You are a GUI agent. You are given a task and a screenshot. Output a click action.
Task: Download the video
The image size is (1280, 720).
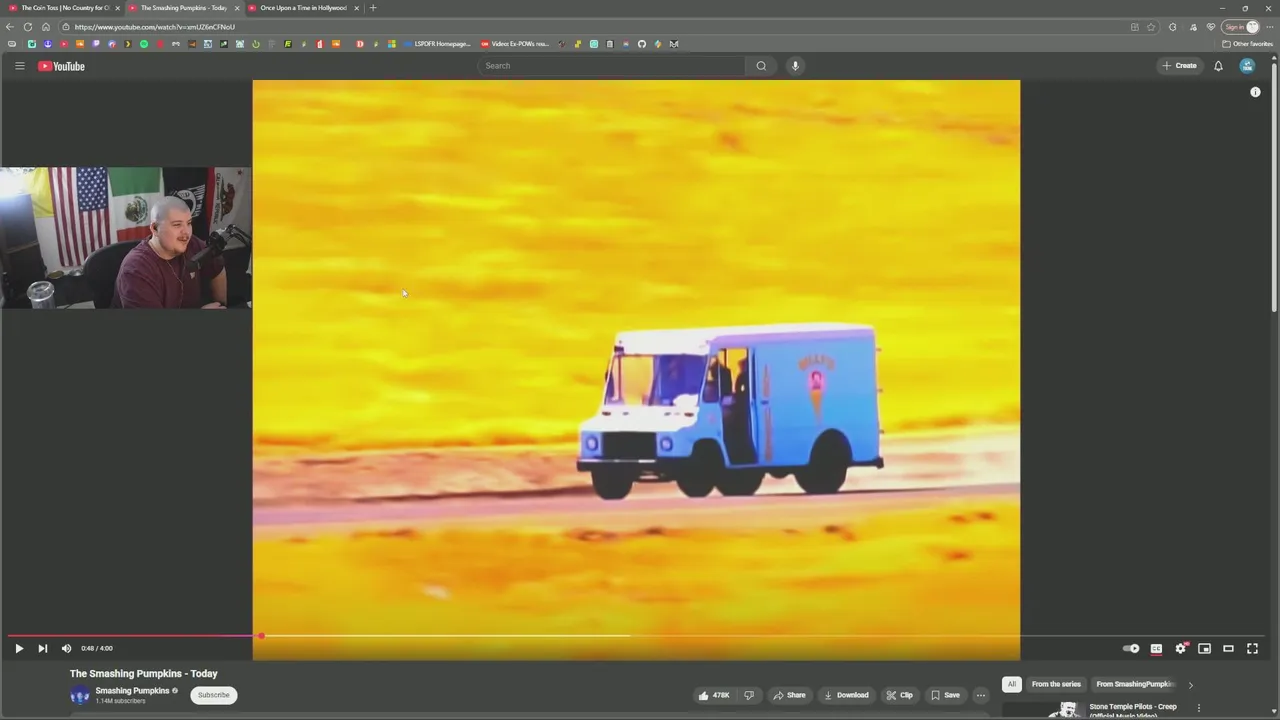point(846,695)
